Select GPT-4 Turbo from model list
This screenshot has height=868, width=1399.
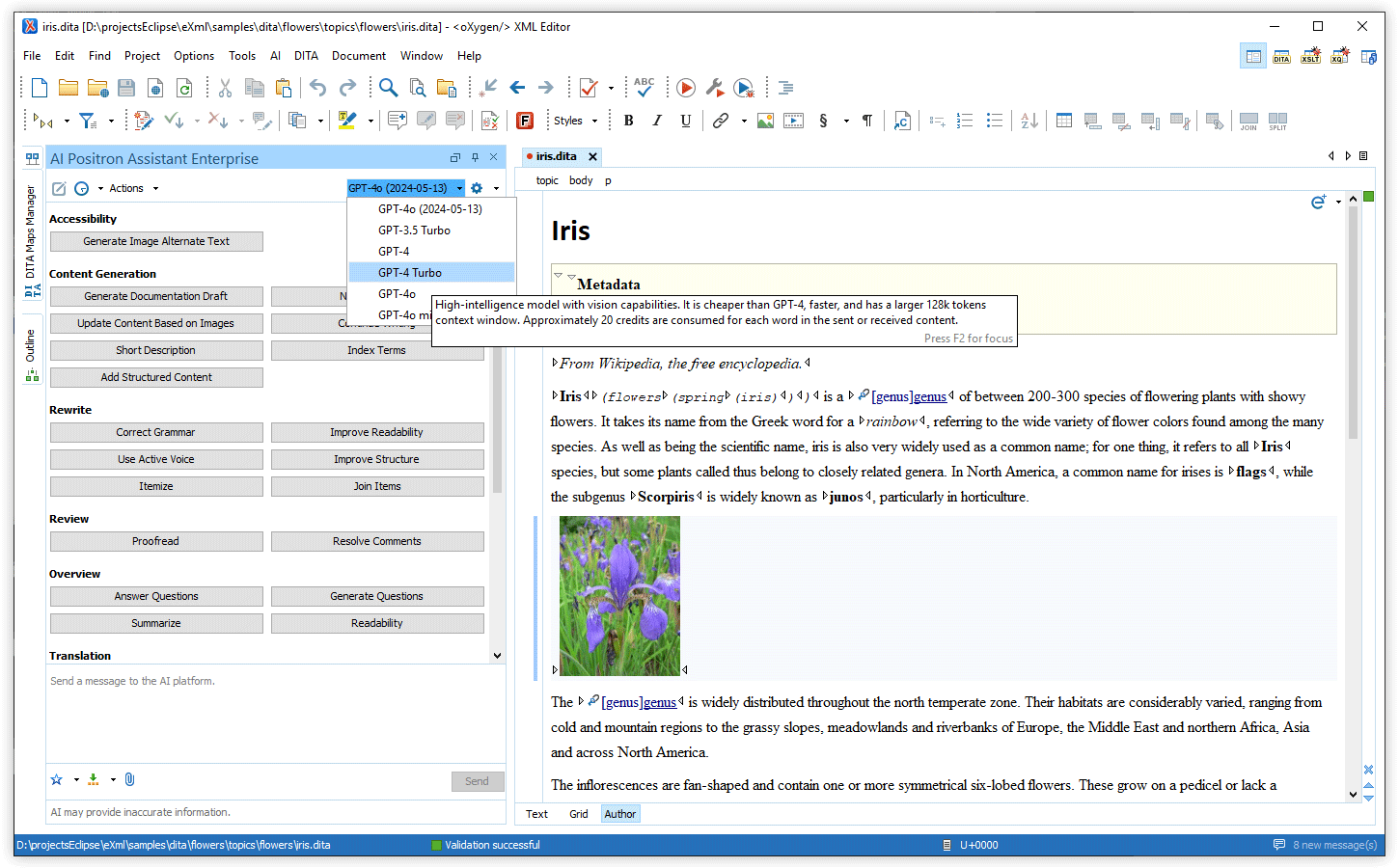coord(430,273)
